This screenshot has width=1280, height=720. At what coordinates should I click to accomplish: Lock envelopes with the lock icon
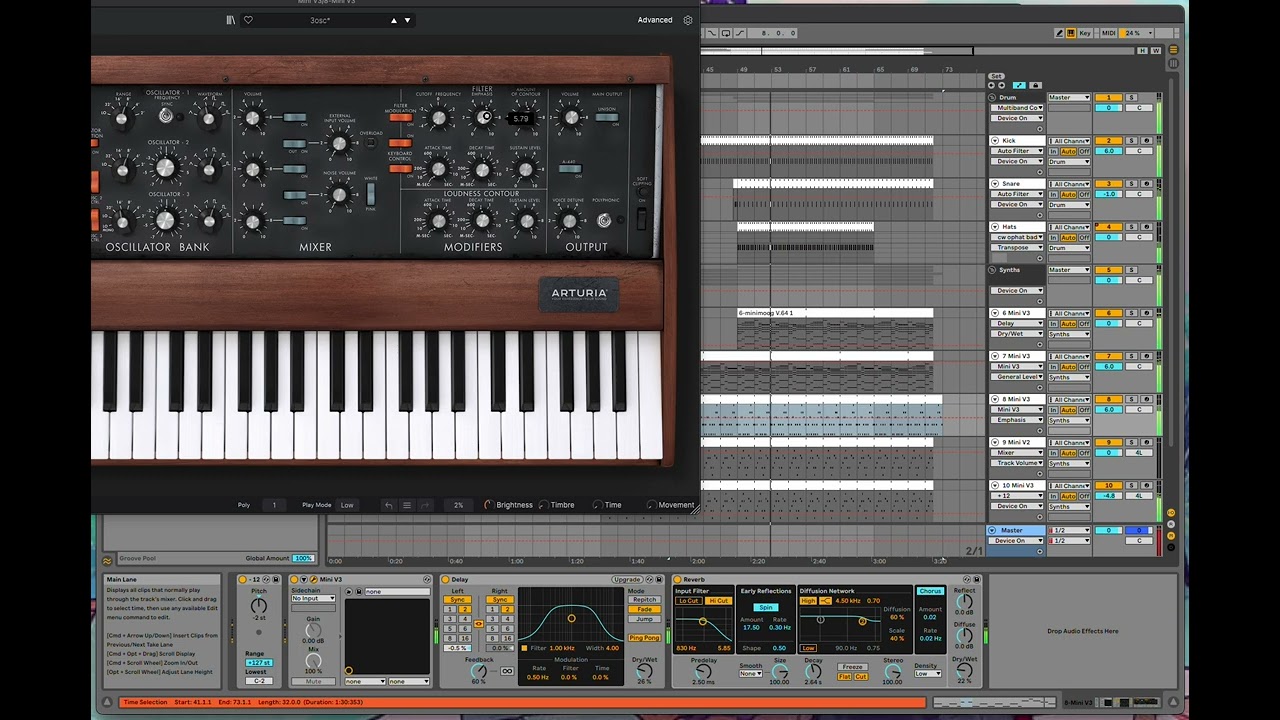(x=1035, y=86)
